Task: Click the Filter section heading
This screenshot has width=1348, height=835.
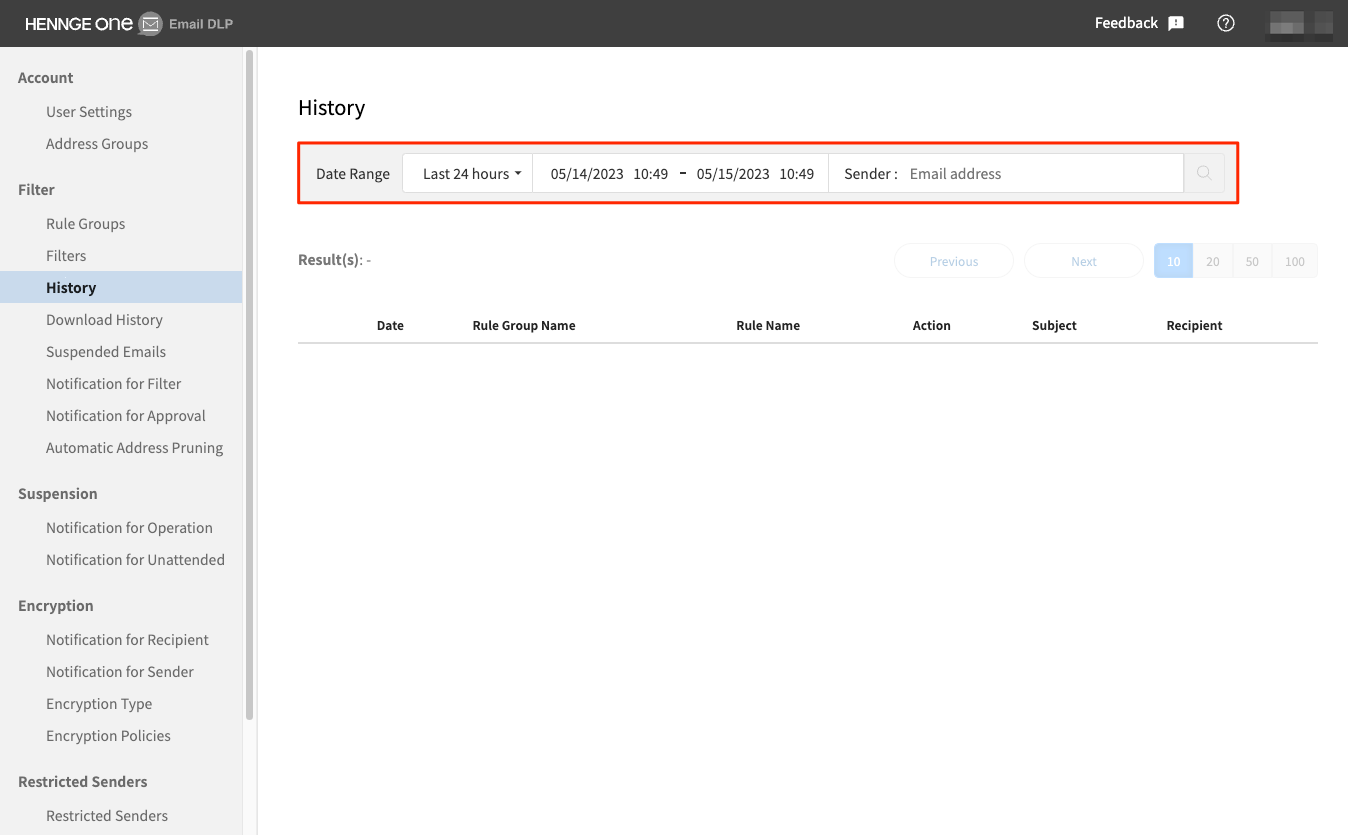Action: tap(36, 190)
